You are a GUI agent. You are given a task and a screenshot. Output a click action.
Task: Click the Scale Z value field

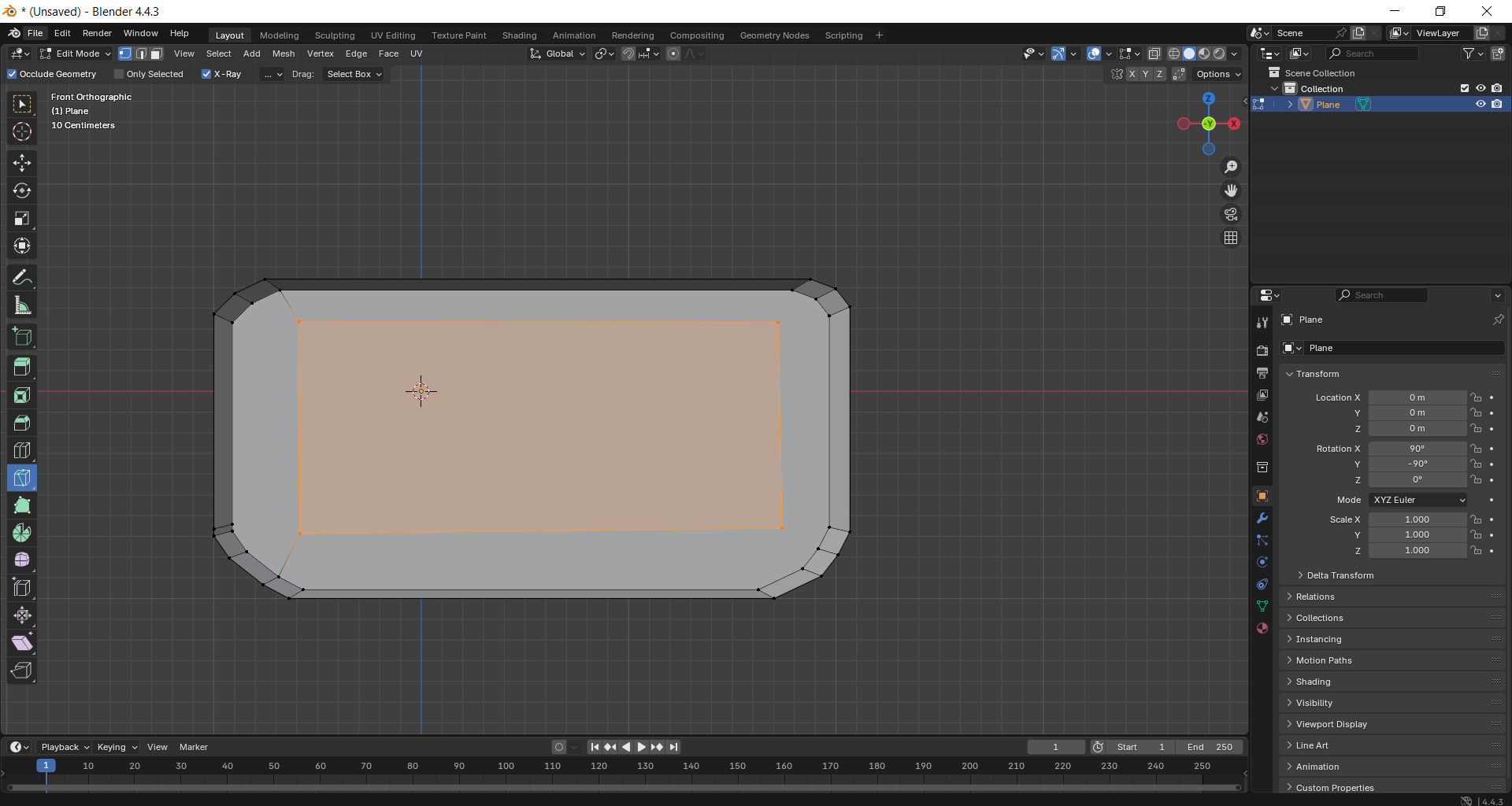[1417, 550]
